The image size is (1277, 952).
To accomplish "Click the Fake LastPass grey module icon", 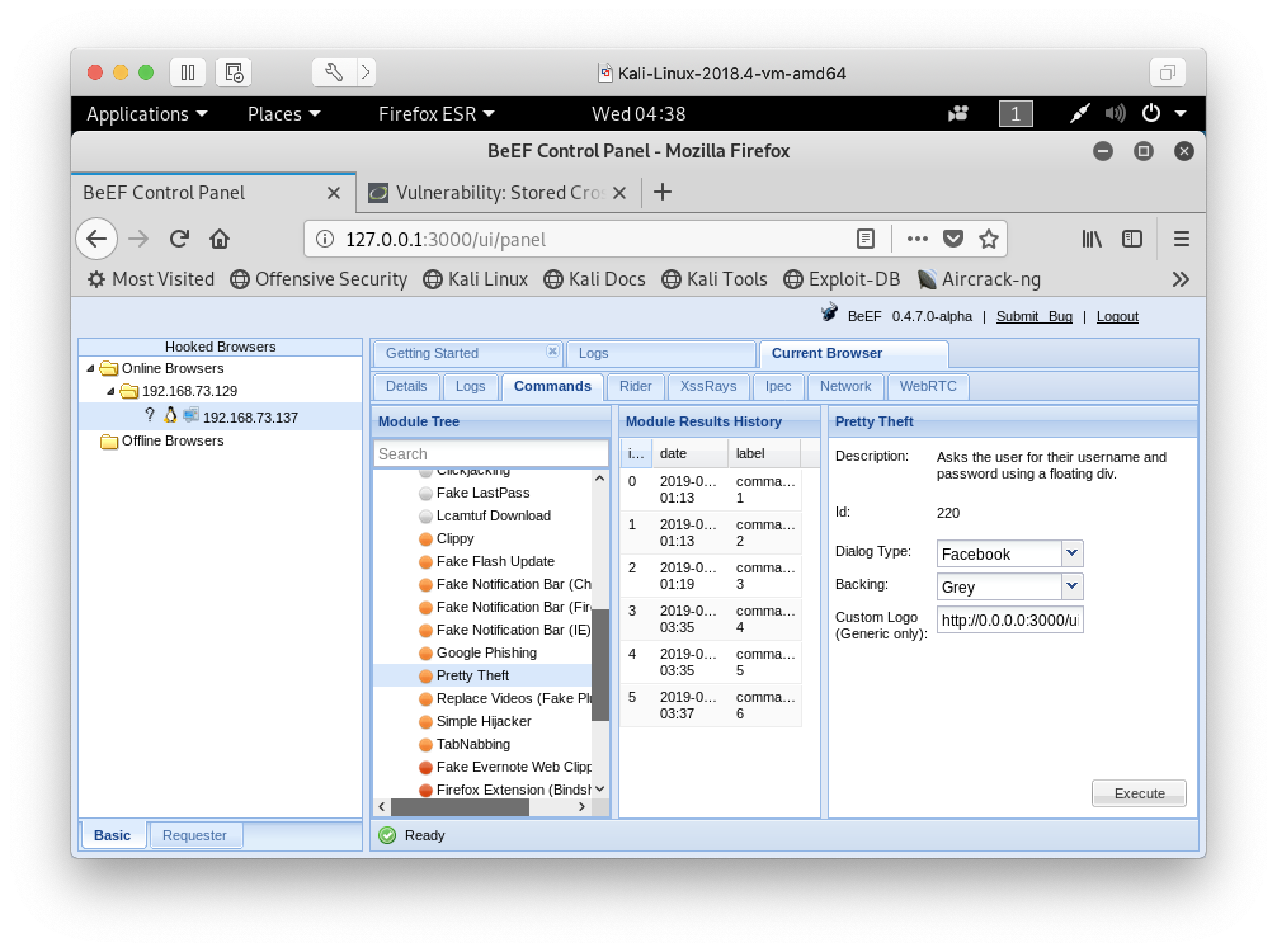I will (x=426, y=494).
